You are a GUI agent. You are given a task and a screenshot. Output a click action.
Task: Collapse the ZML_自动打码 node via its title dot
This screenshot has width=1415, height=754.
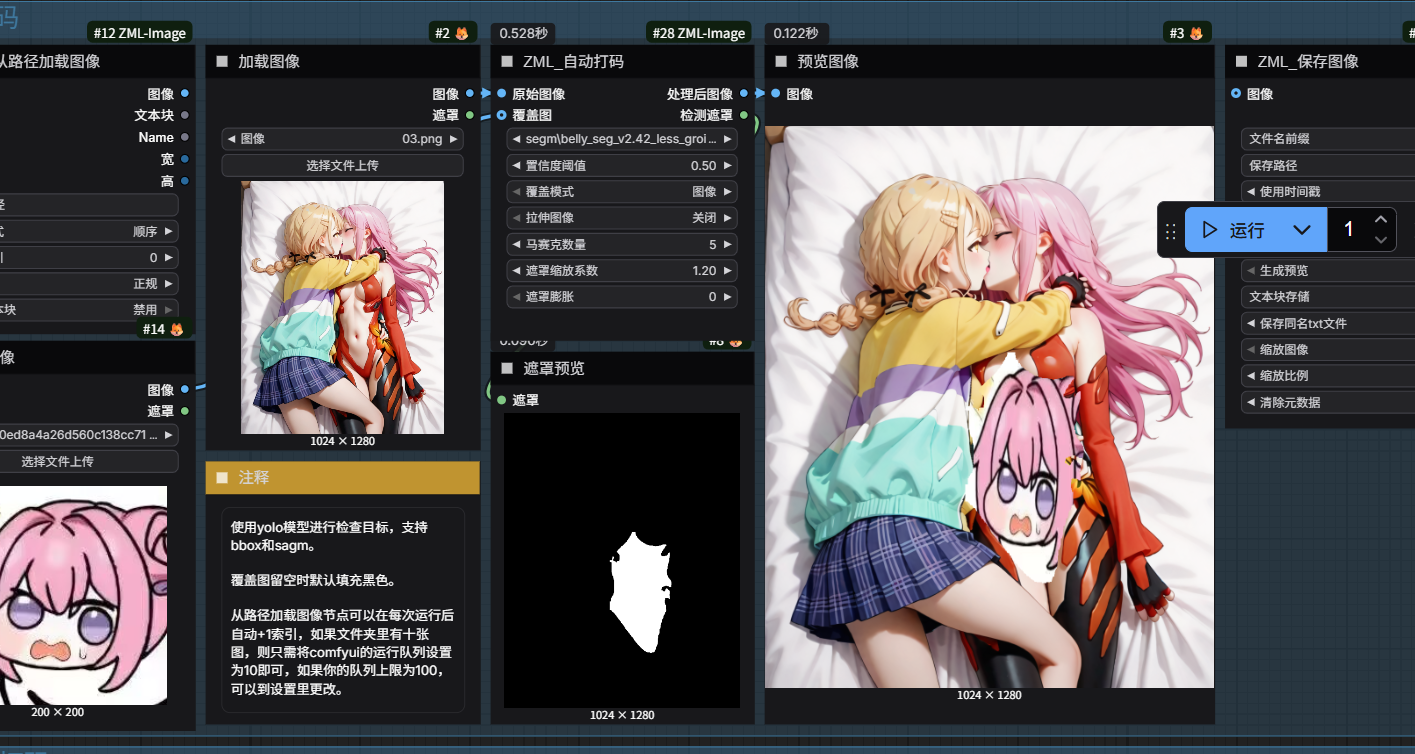pos(507,61)
